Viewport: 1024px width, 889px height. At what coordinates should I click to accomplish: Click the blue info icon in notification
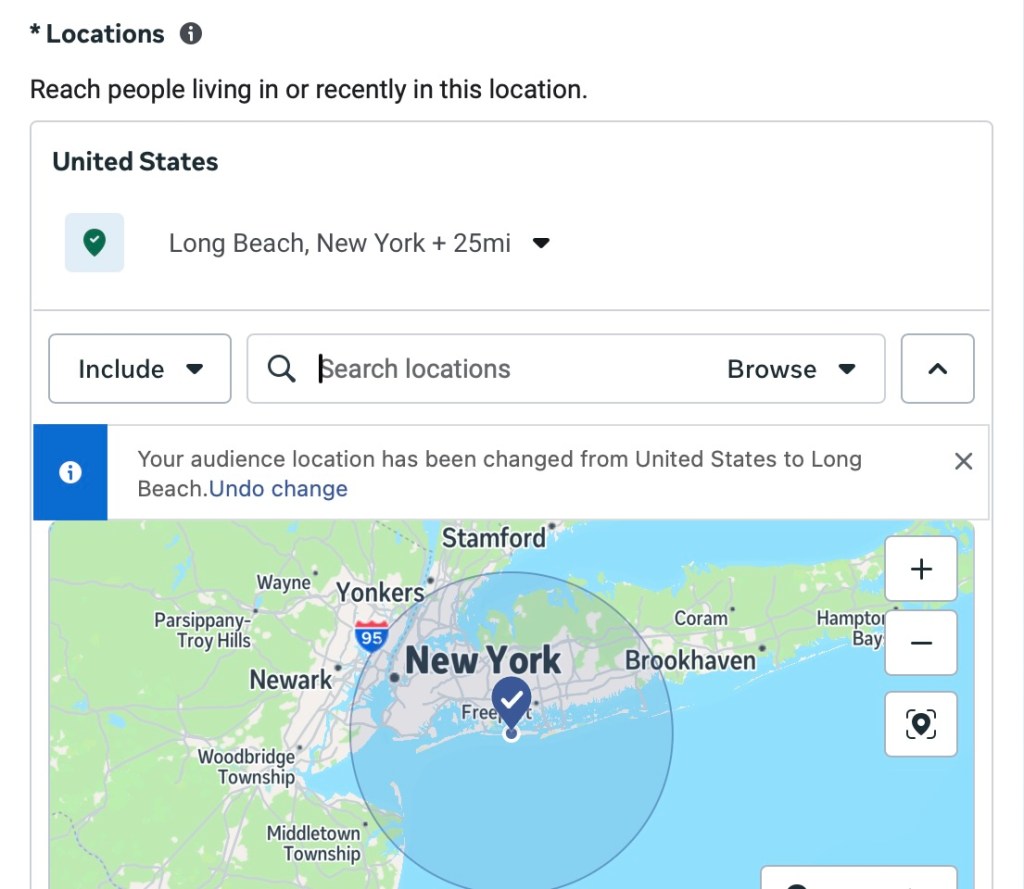[x=70, y=473]
